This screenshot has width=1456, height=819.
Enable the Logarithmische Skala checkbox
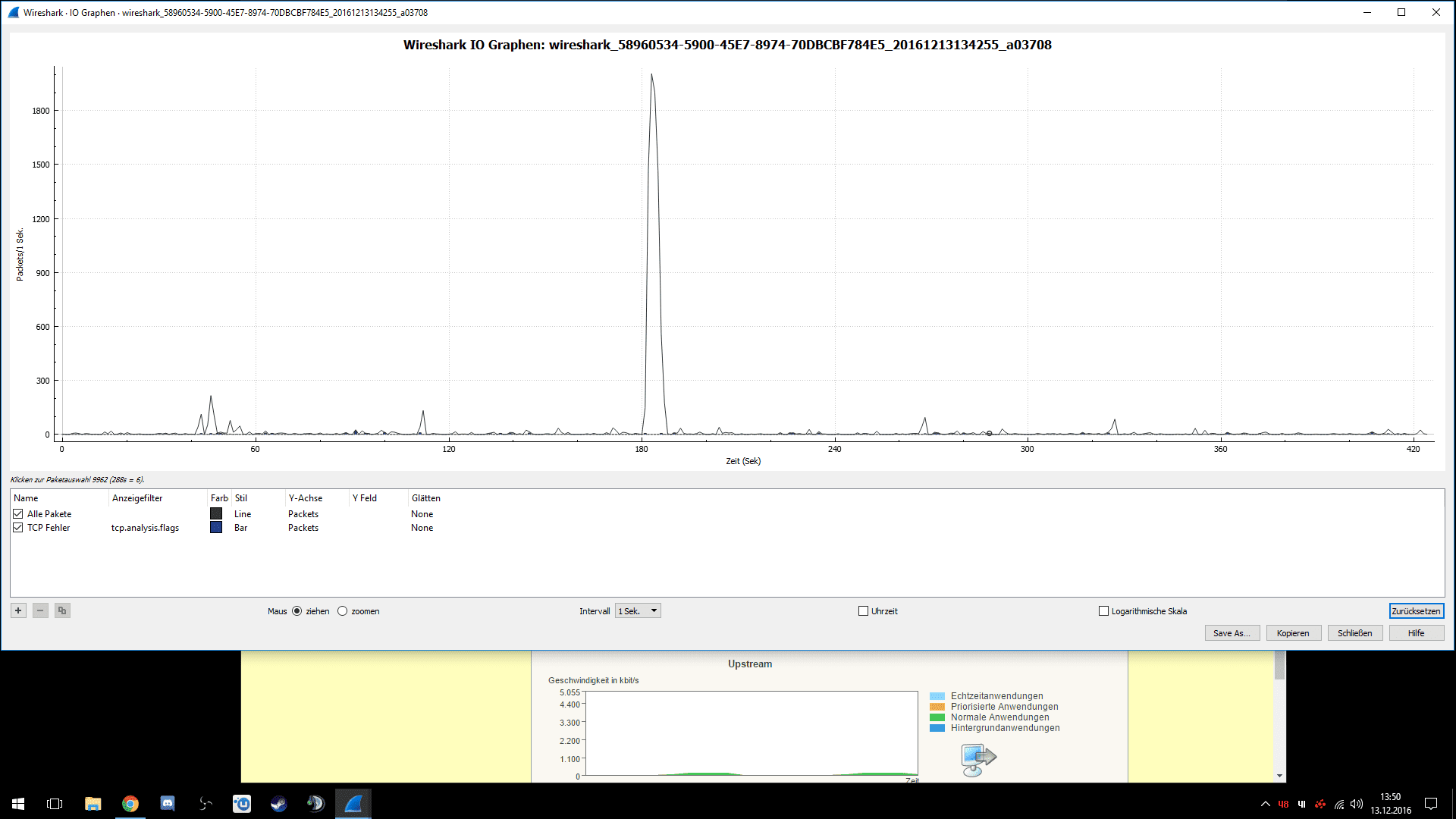coord(1104,611)
